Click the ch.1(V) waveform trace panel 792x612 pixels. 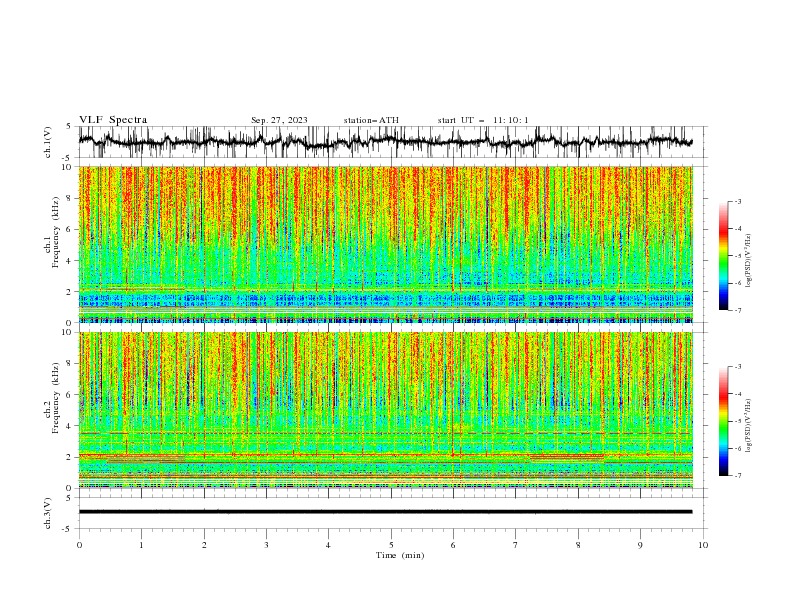click(x=393, y=142)
